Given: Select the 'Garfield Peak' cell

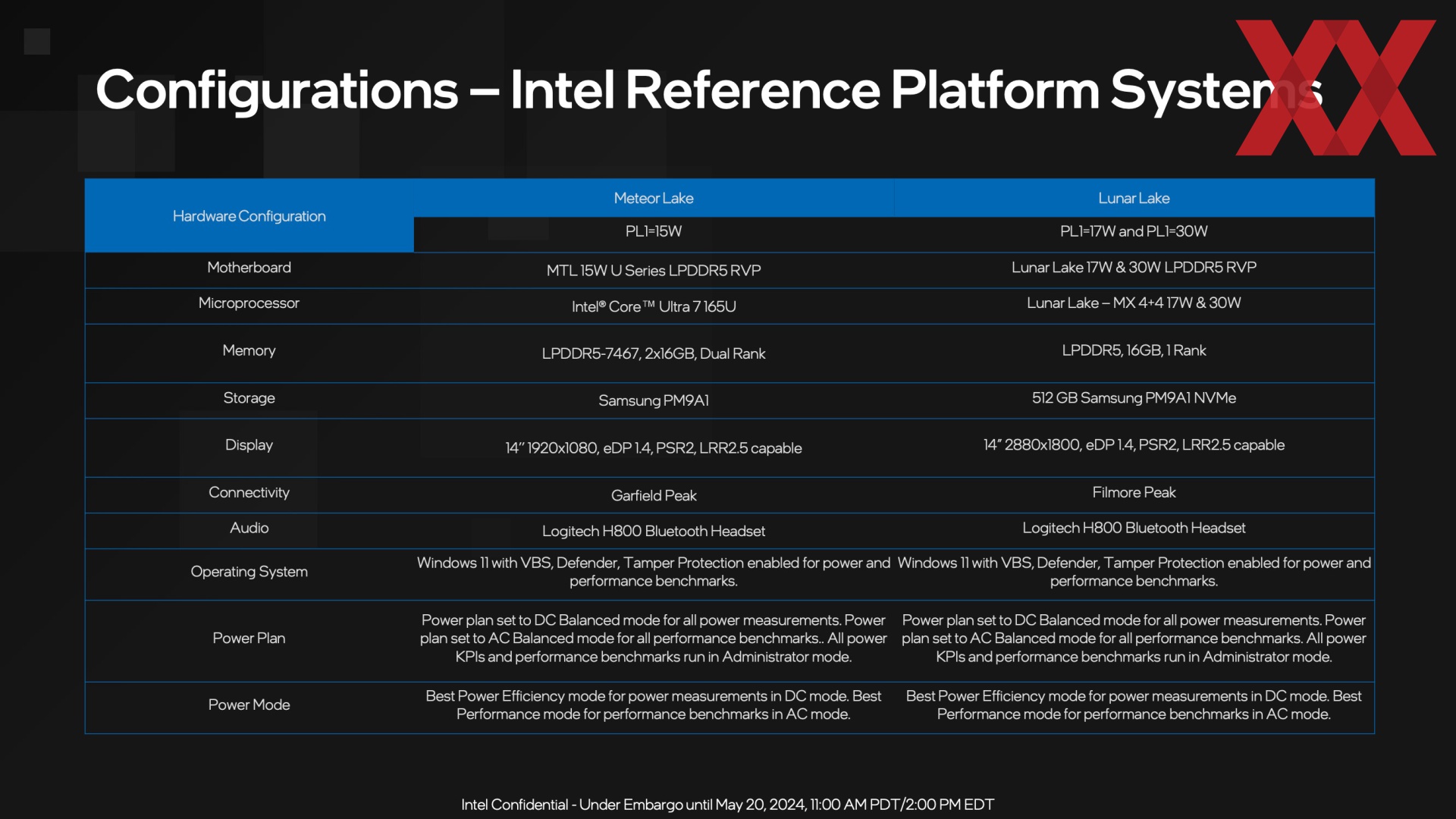Looking at the screenshot, I should coord(654,495).
